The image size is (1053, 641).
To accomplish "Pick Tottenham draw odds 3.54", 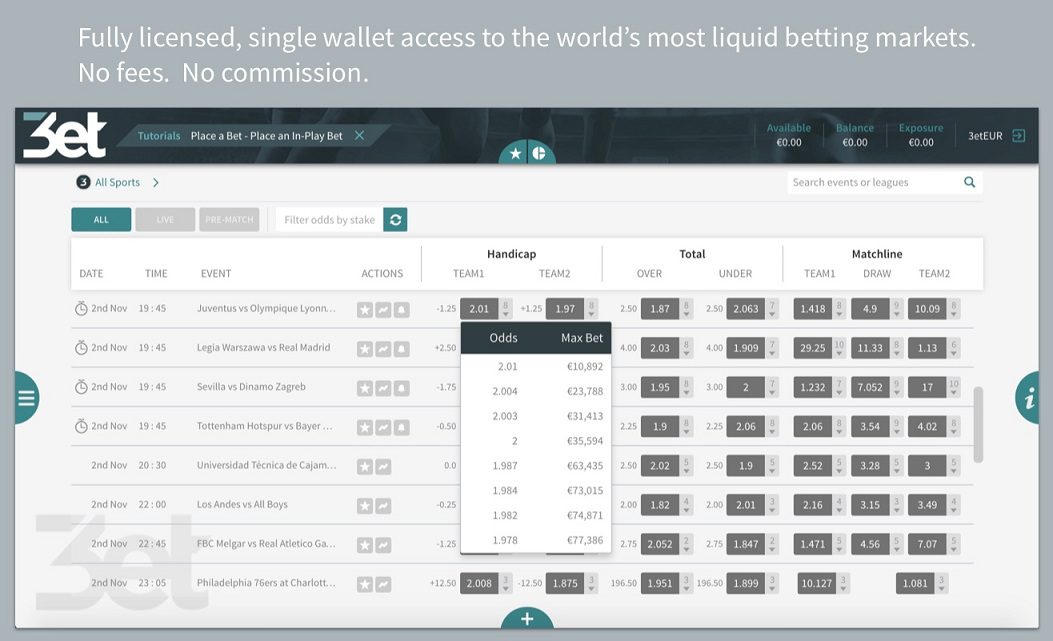I will click(x=870, y=426).
